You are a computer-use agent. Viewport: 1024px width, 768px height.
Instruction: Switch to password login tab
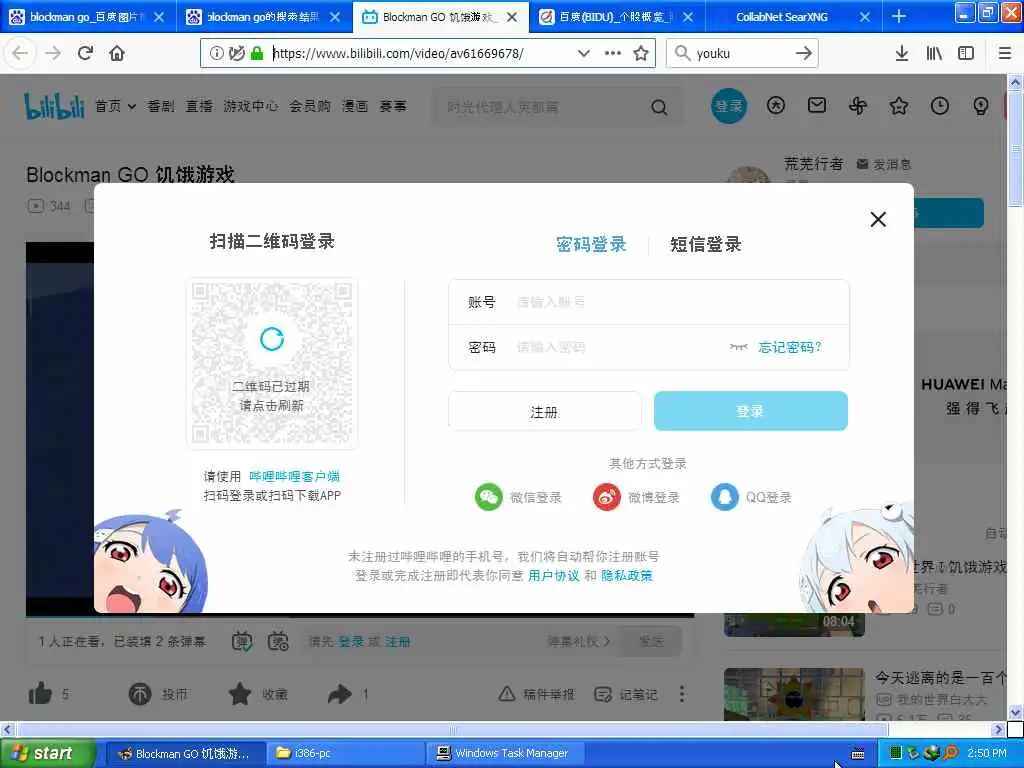591,244
